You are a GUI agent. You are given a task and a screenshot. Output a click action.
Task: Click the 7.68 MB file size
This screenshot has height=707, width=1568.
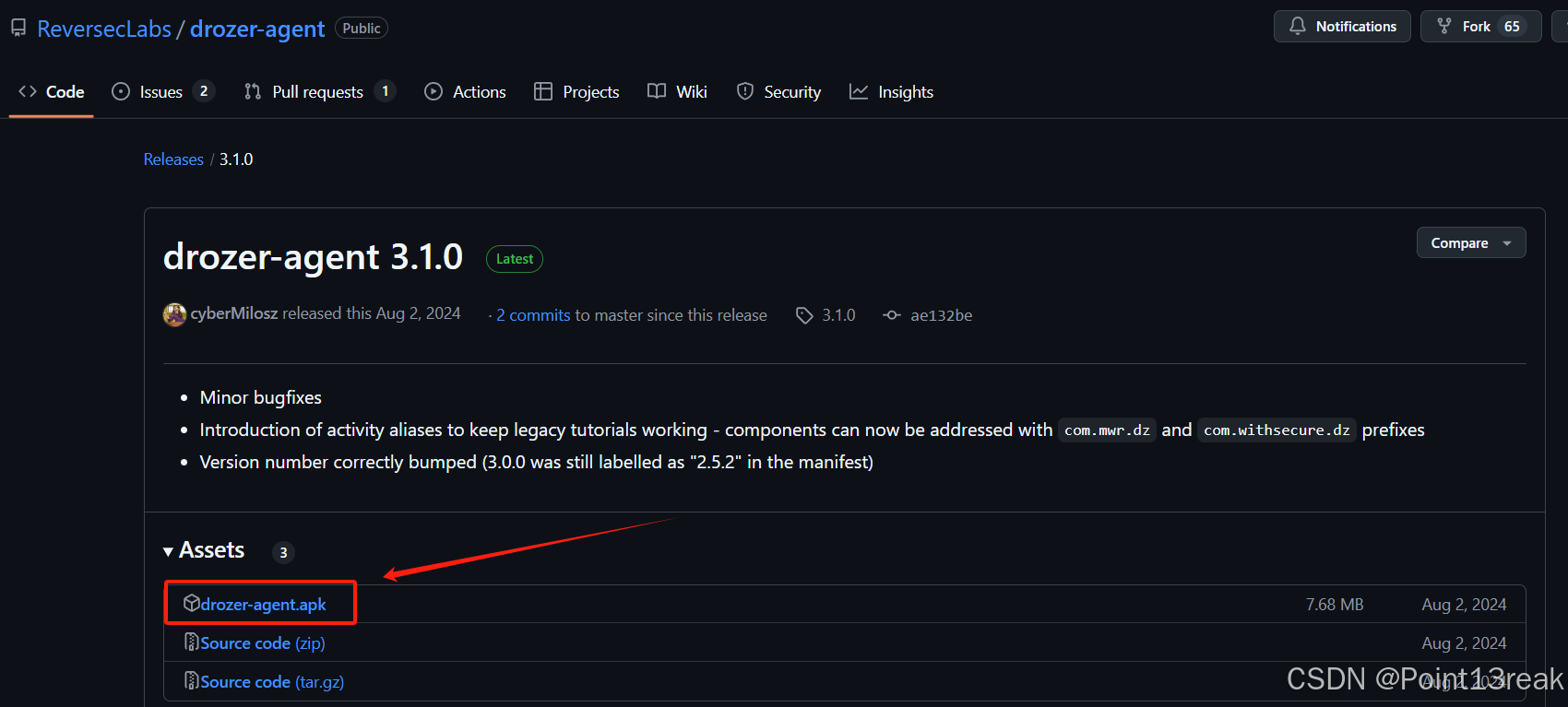[1335, 605]
